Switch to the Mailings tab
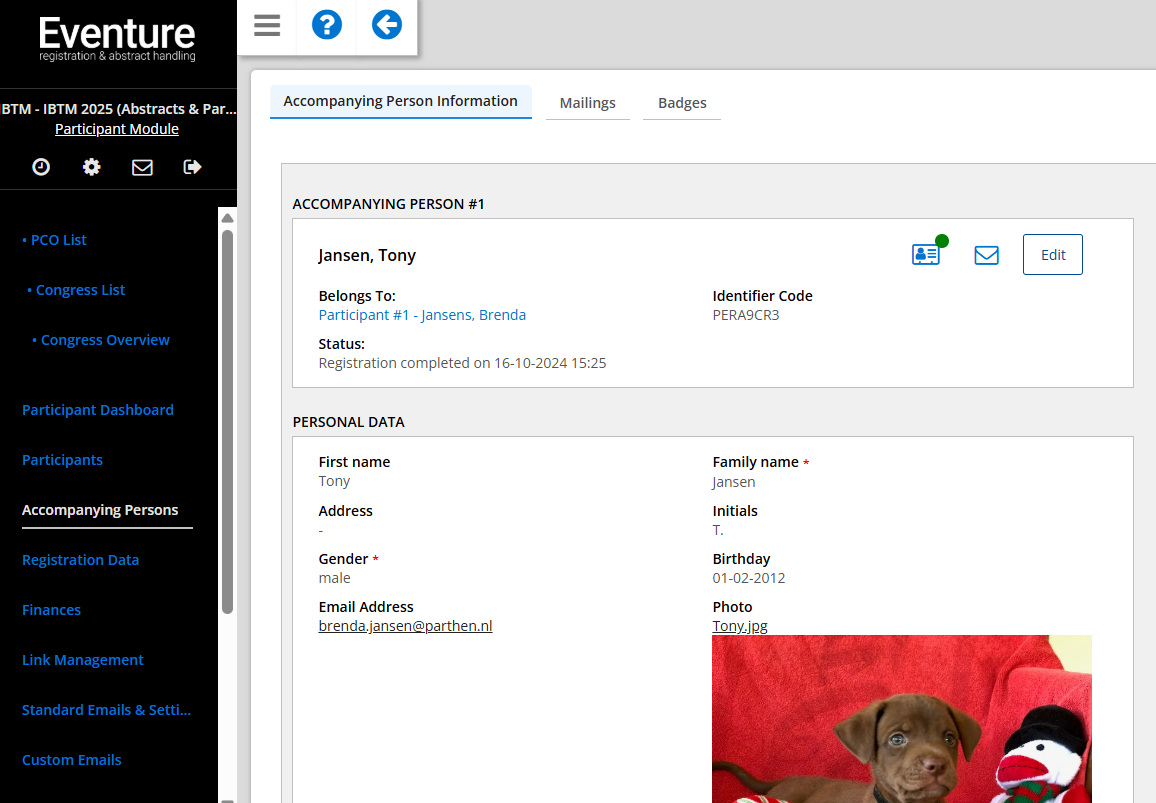The width and height of the screenshot is (1156, 803). click(x=587, y=103)
